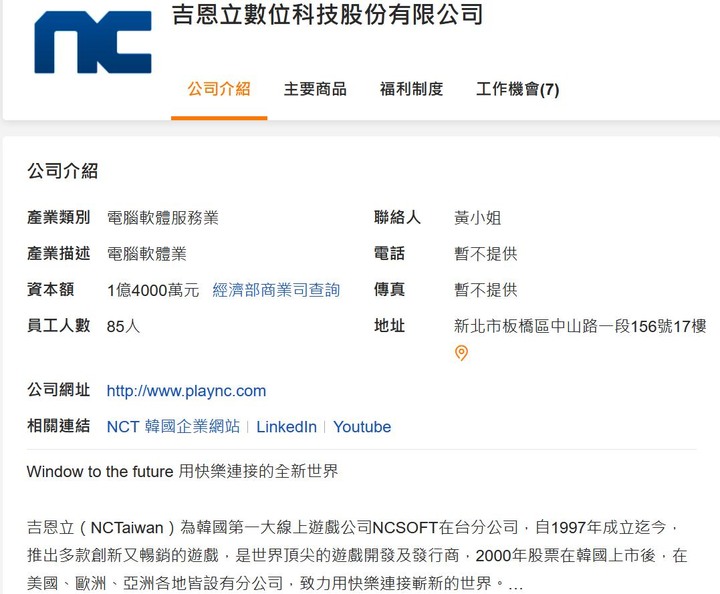Open the NCT 韓國企業網站 link

click(x=173, y=426)
